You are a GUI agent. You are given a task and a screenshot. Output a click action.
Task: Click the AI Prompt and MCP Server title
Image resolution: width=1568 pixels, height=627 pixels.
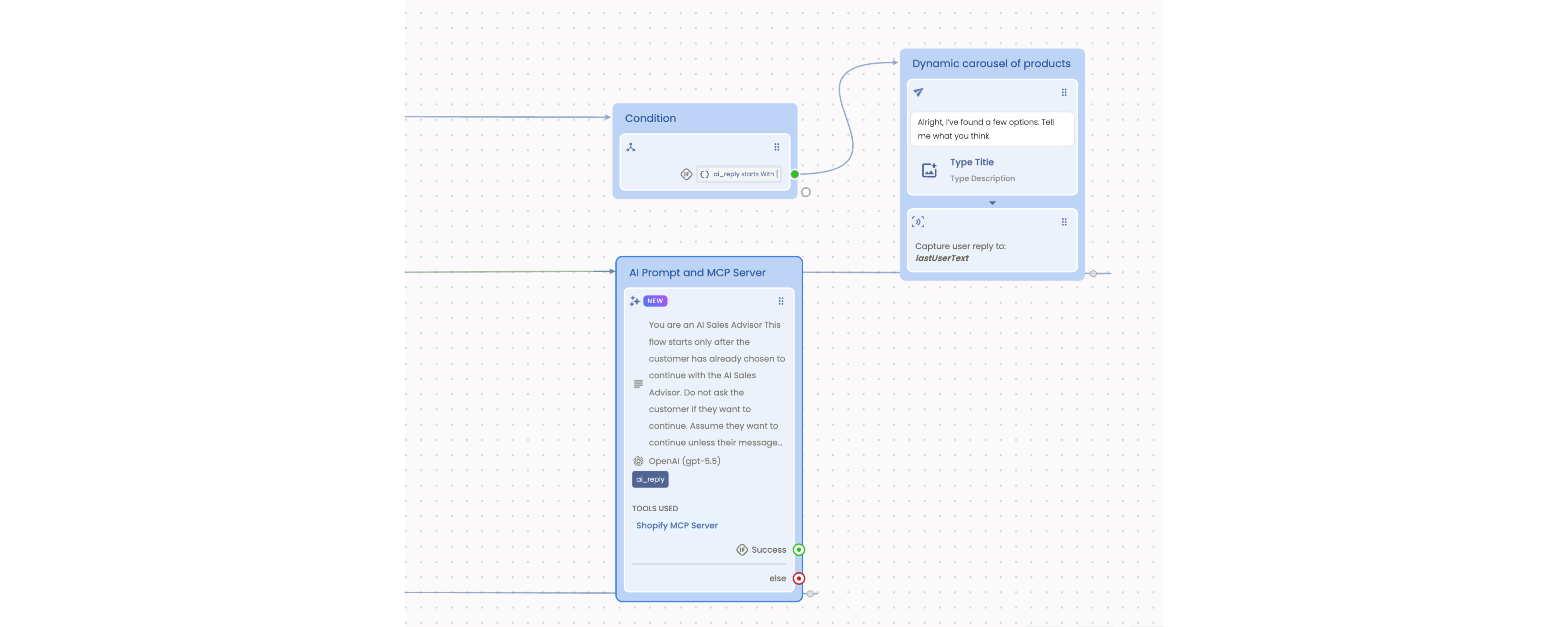click(697, 273)
